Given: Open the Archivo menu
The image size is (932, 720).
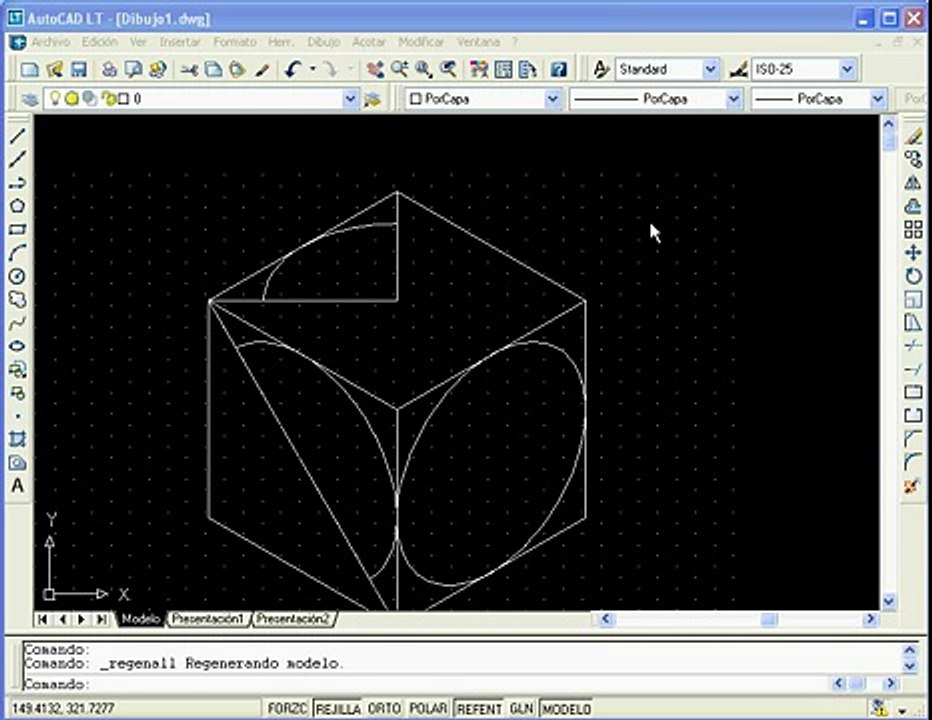Looking at the screenshot, I should click(x=51, y=42).
